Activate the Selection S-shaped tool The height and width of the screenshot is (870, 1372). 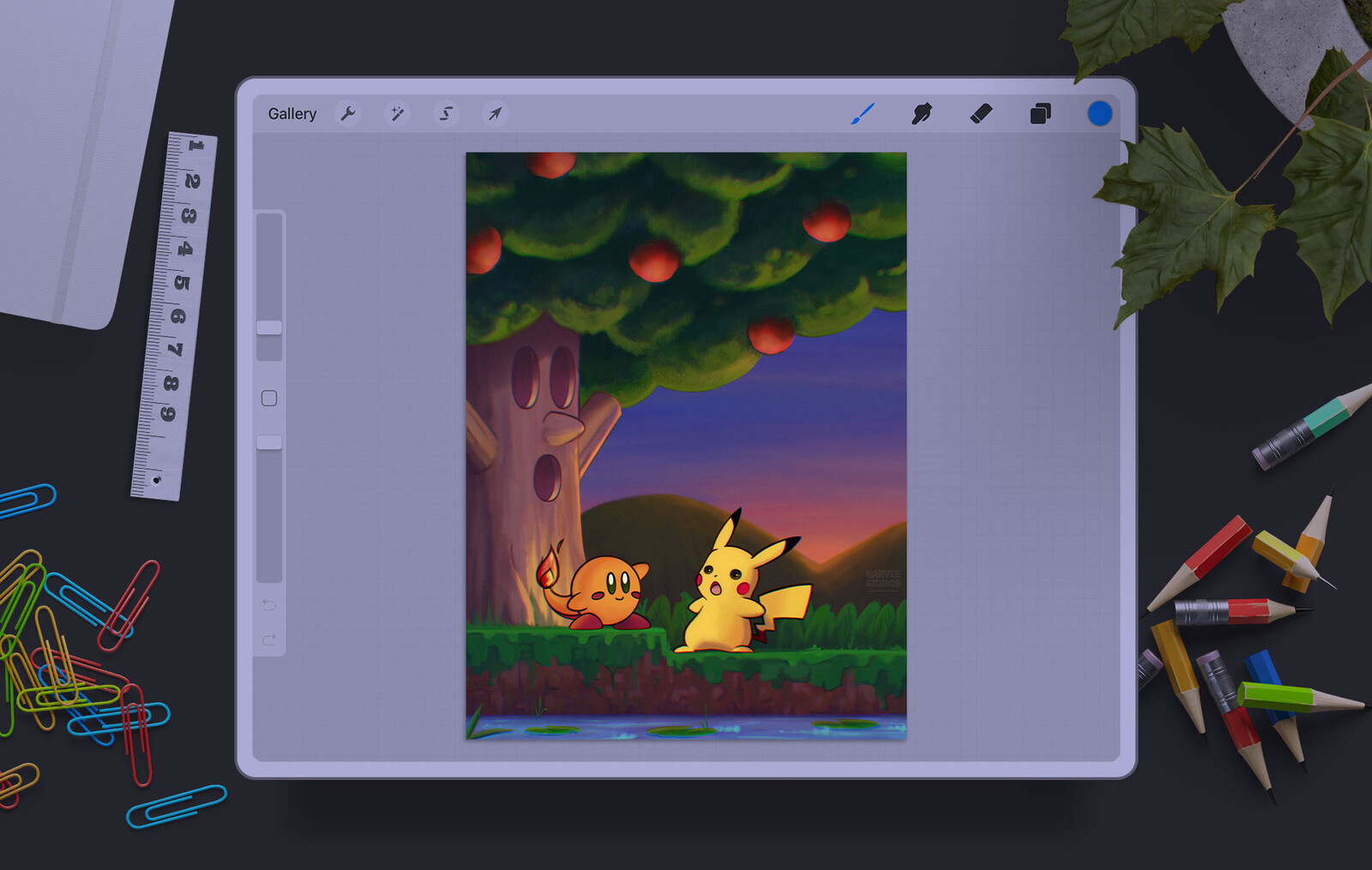[x=446, y=114]
